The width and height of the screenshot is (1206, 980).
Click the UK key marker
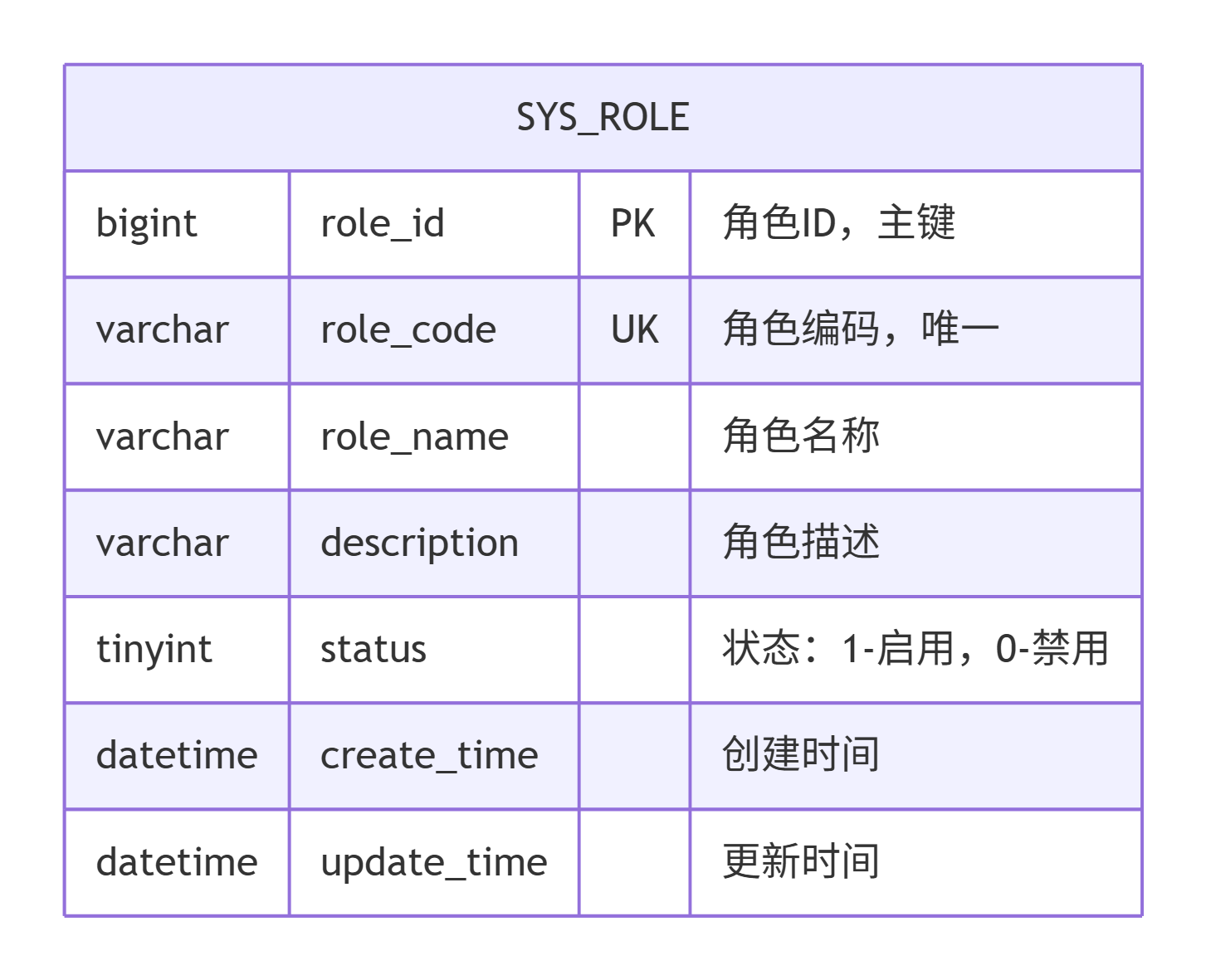pos(634,330)
